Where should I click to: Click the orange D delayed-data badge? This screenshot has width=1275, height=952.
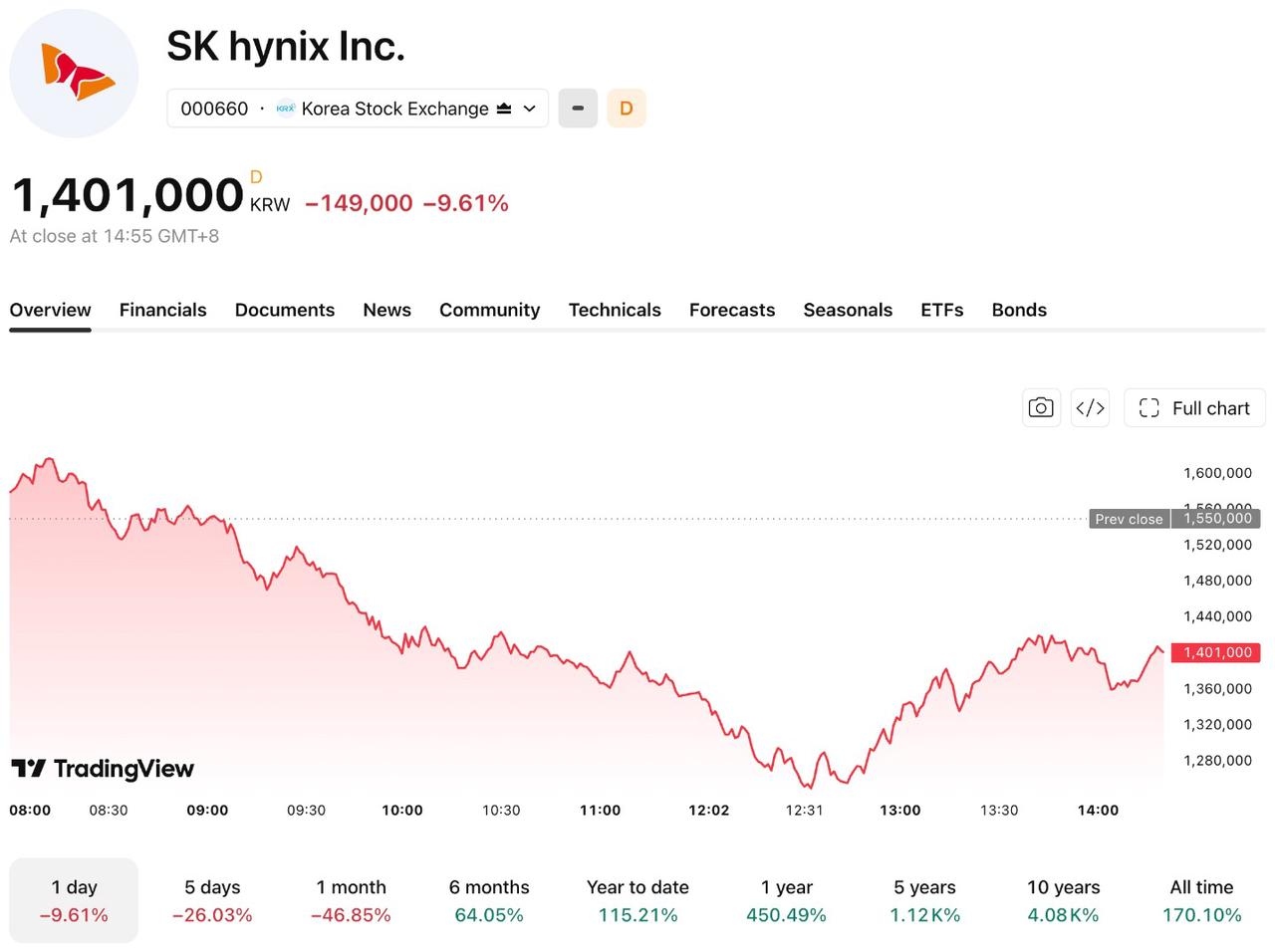[x=627, y=109]
